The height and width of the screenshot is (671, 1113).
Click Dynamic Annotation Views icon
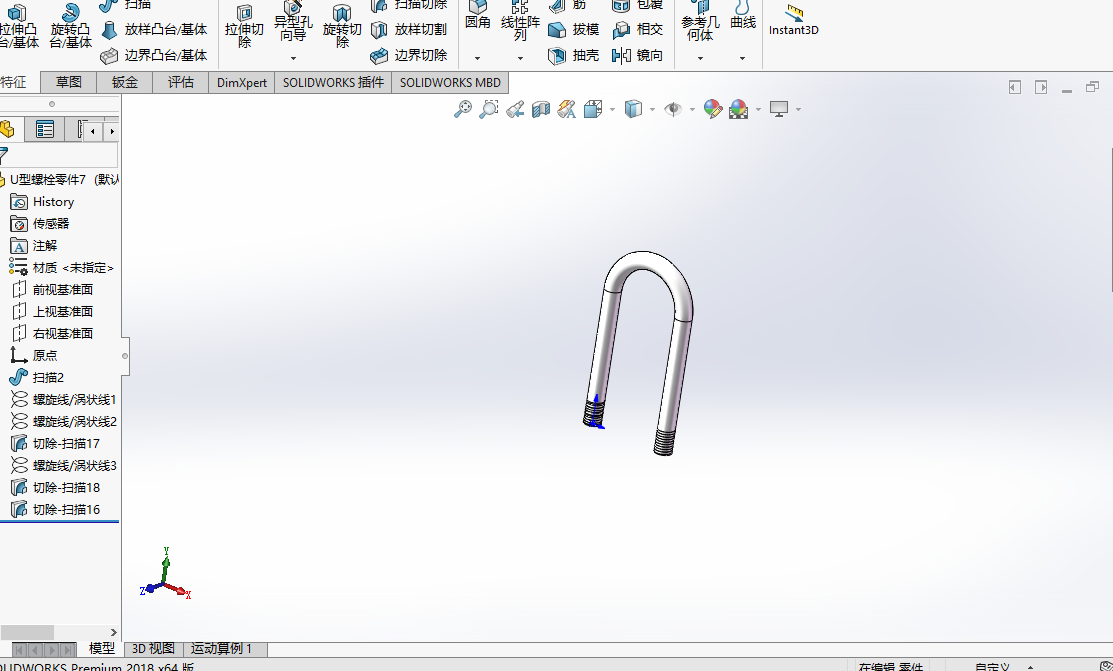click(x=566, y=109)
